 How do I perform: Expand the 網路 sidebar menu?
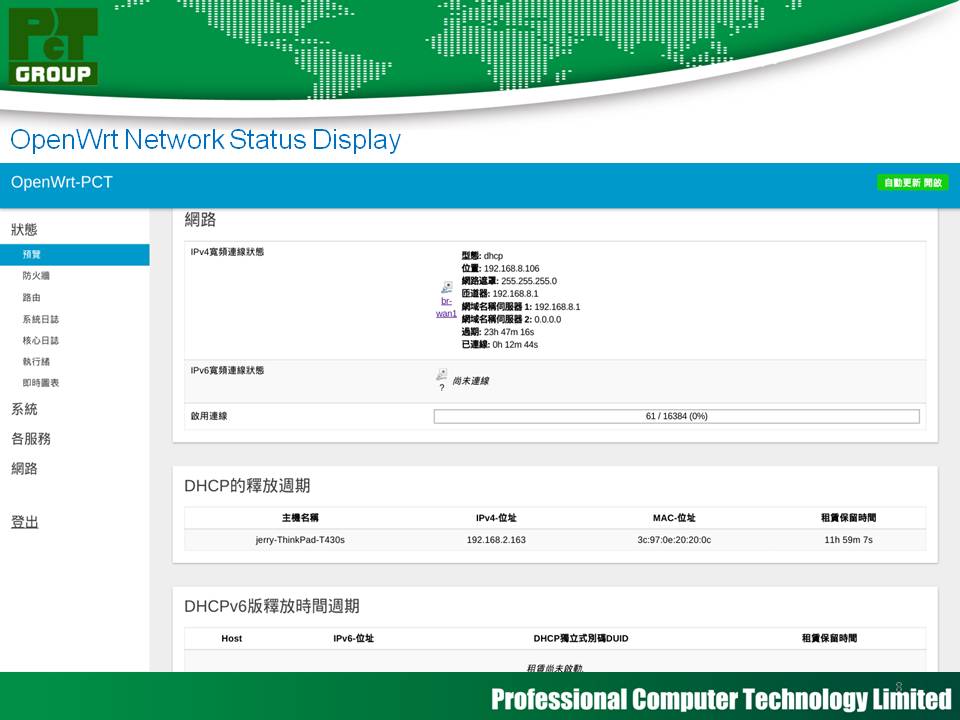[24, 468]
